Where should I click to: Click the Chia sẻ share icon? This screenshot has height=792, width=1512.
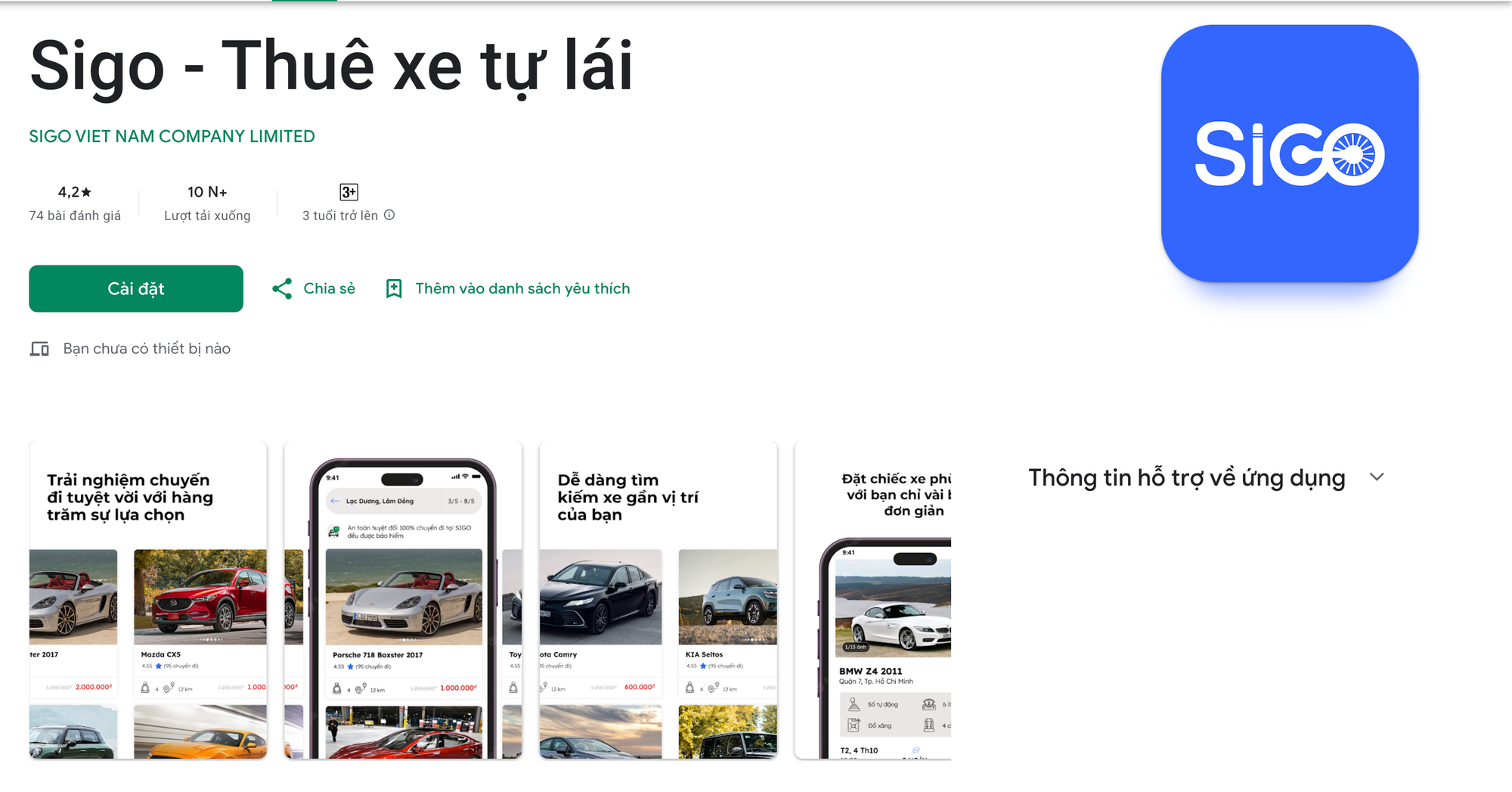(x=283, y=288)
